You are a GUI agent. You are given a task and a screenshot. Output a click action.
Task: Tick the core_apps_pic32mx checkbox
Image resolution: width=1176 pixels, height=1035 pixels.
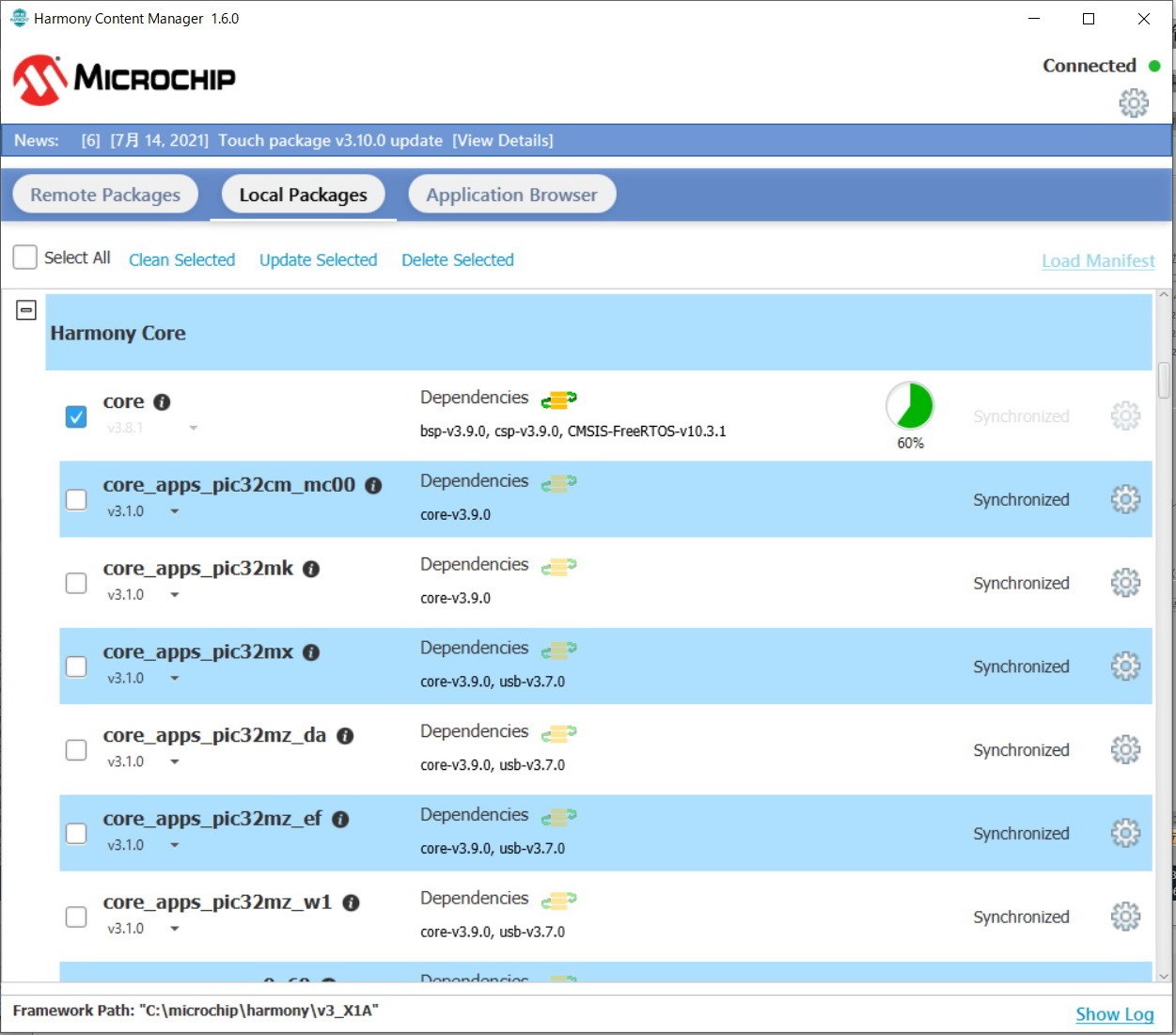pos(76,666)
